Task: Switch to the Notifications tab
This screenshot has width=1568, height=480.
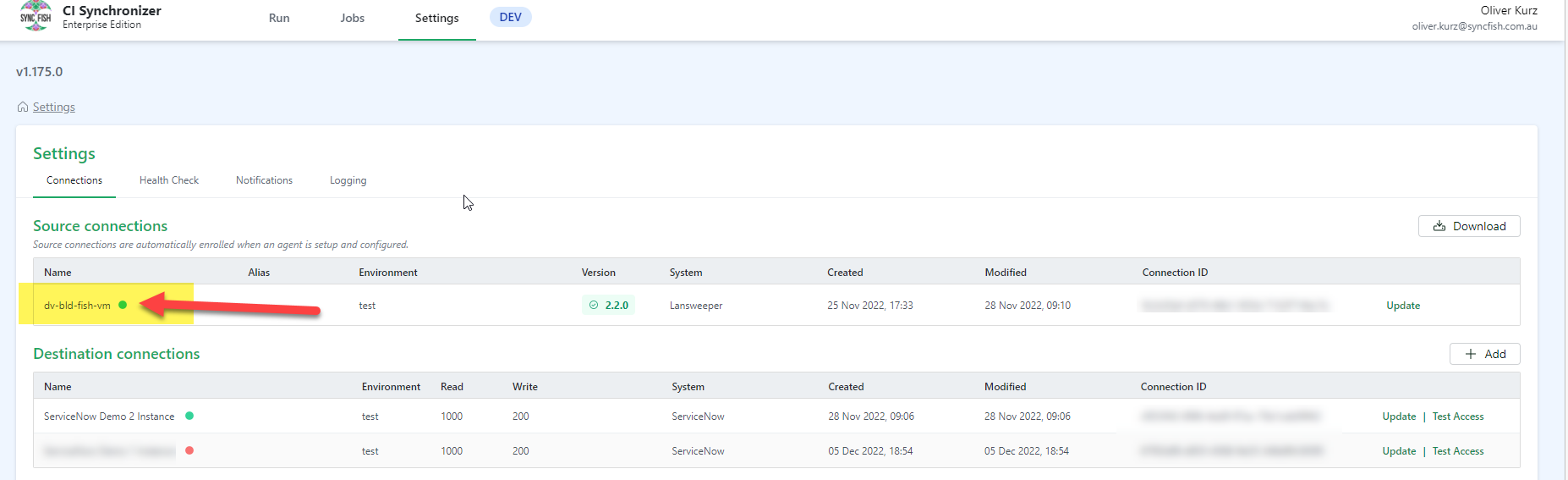Action: [x=264, y=180]
